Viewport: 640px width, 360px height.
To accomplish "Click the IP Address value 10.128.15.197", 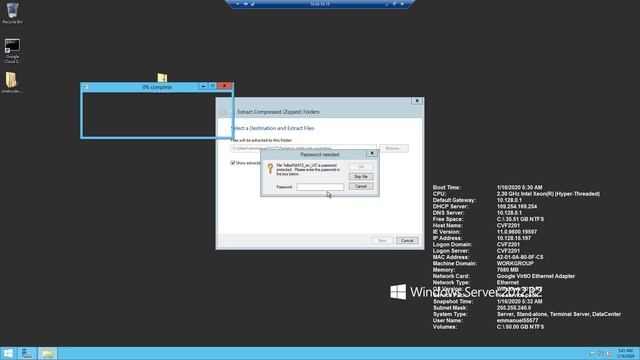I will tap(514, 238).
